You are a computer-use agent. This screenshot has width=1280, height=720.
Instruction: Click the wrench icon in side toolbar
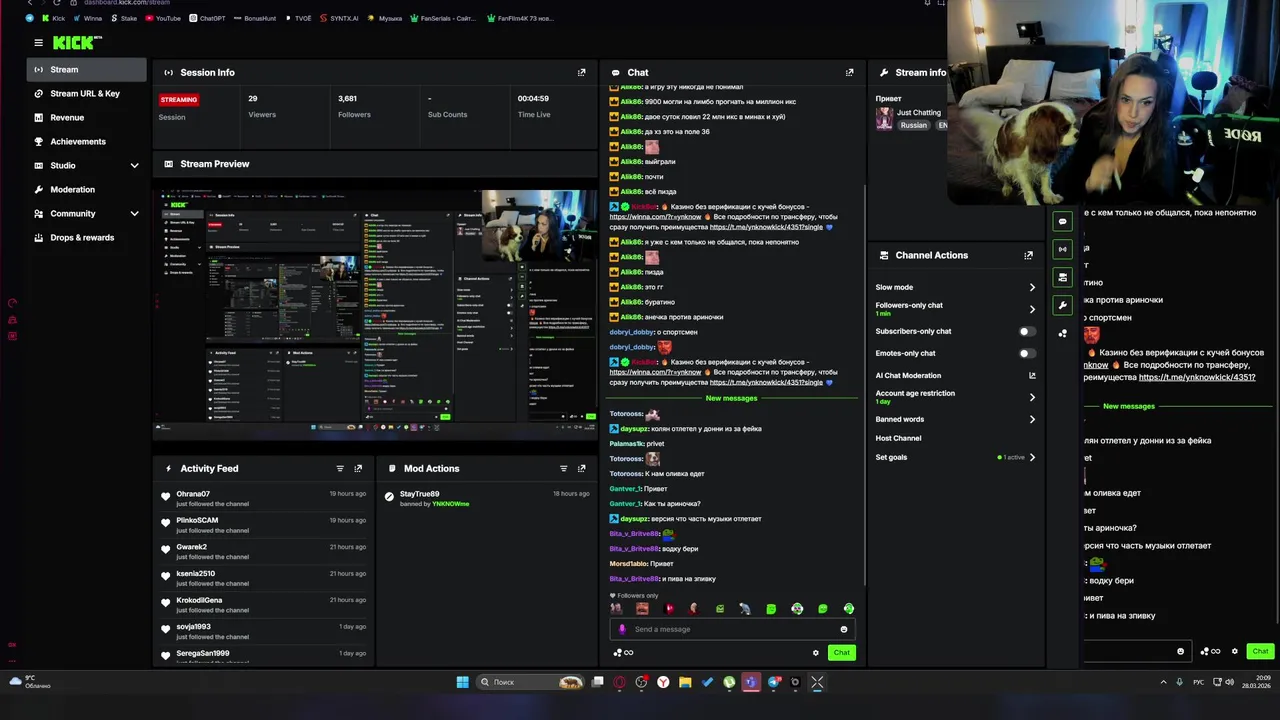tap(1062, 305)
